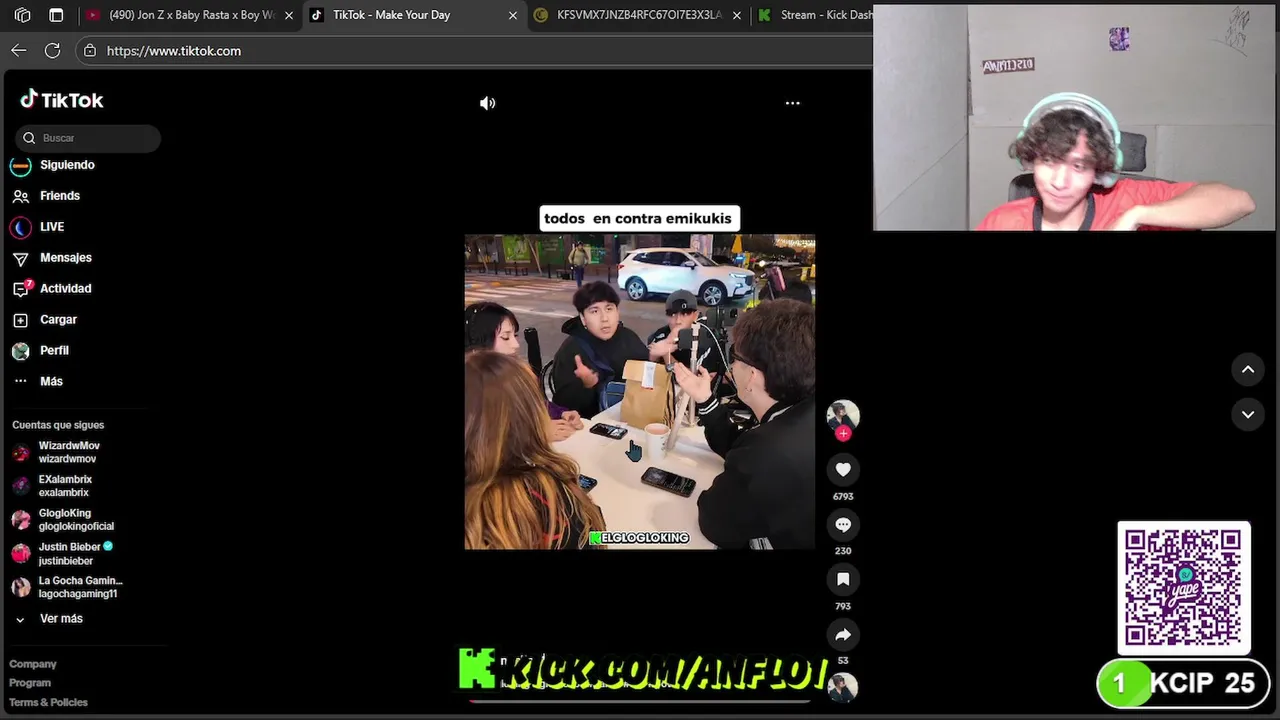Click in the Buscar search field
Screen dimensions: 1280x720
[88, 138]
